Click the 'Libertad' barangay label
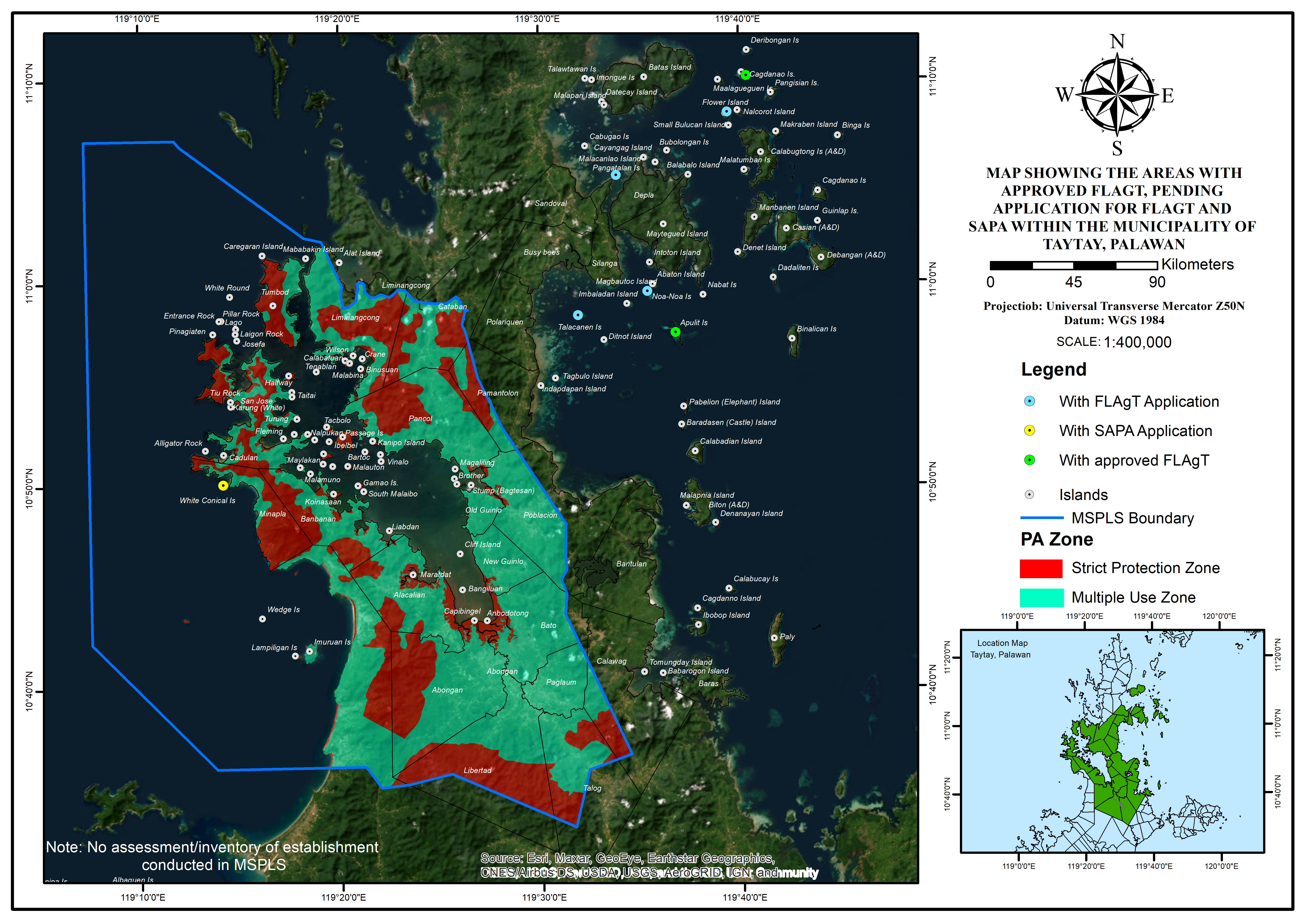The height and width of the screenshot is (924, 1306). 477,770
